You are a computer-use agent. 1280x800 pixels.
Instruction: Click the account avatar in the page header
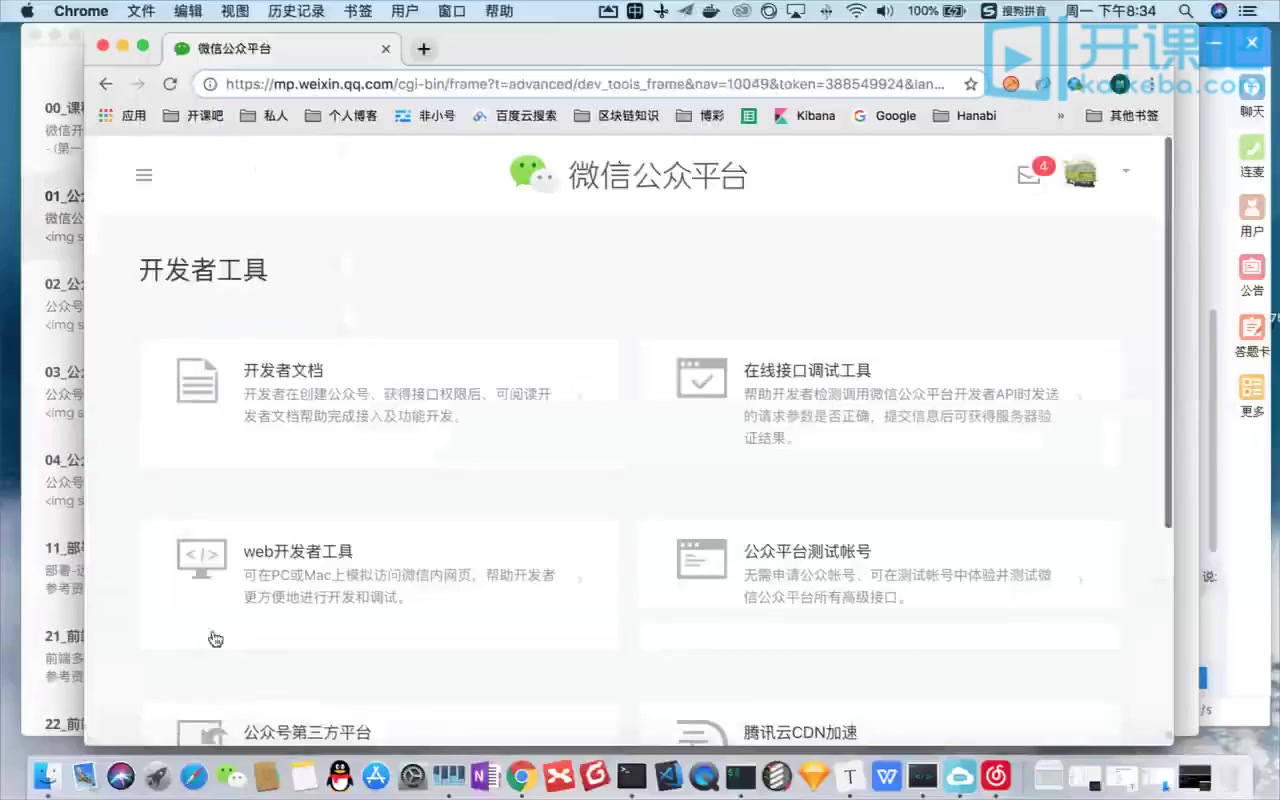point(1080,173)
